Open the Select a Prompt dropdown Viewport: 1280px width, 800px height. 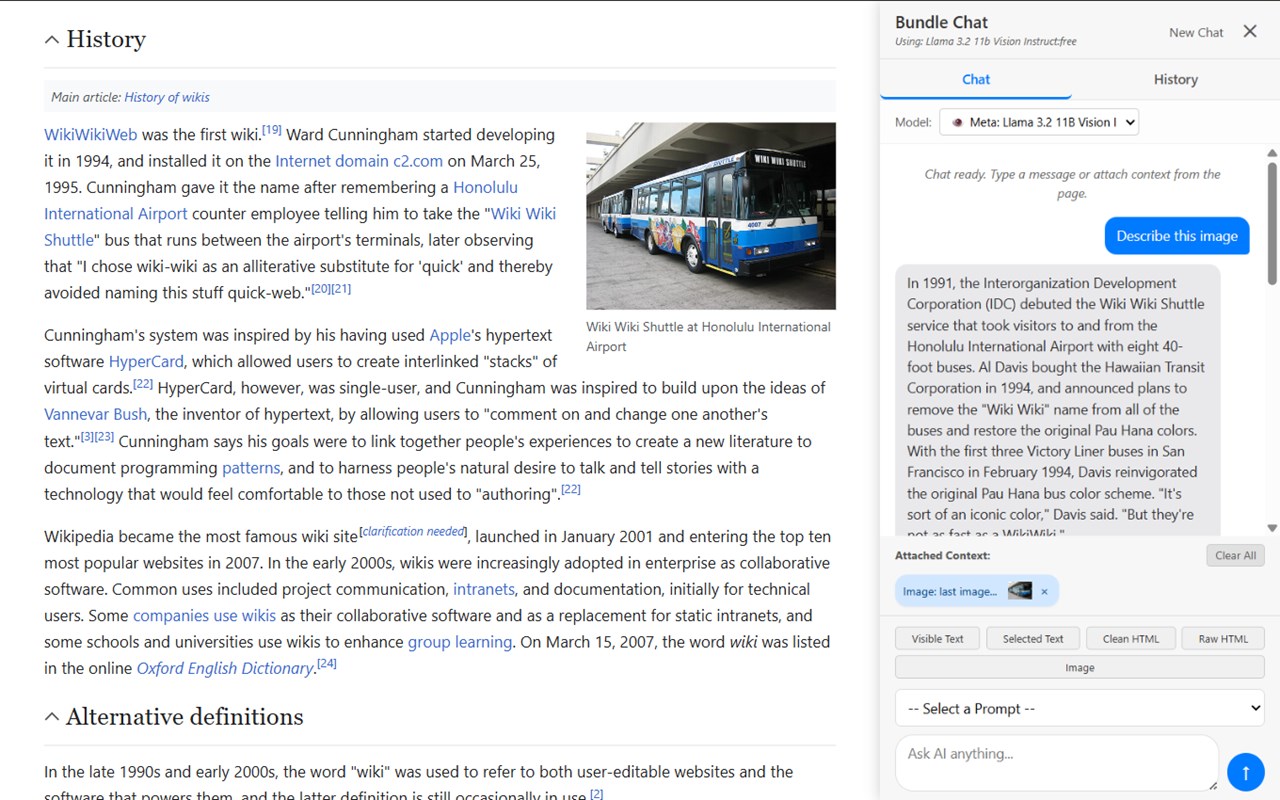point(1080,708)
